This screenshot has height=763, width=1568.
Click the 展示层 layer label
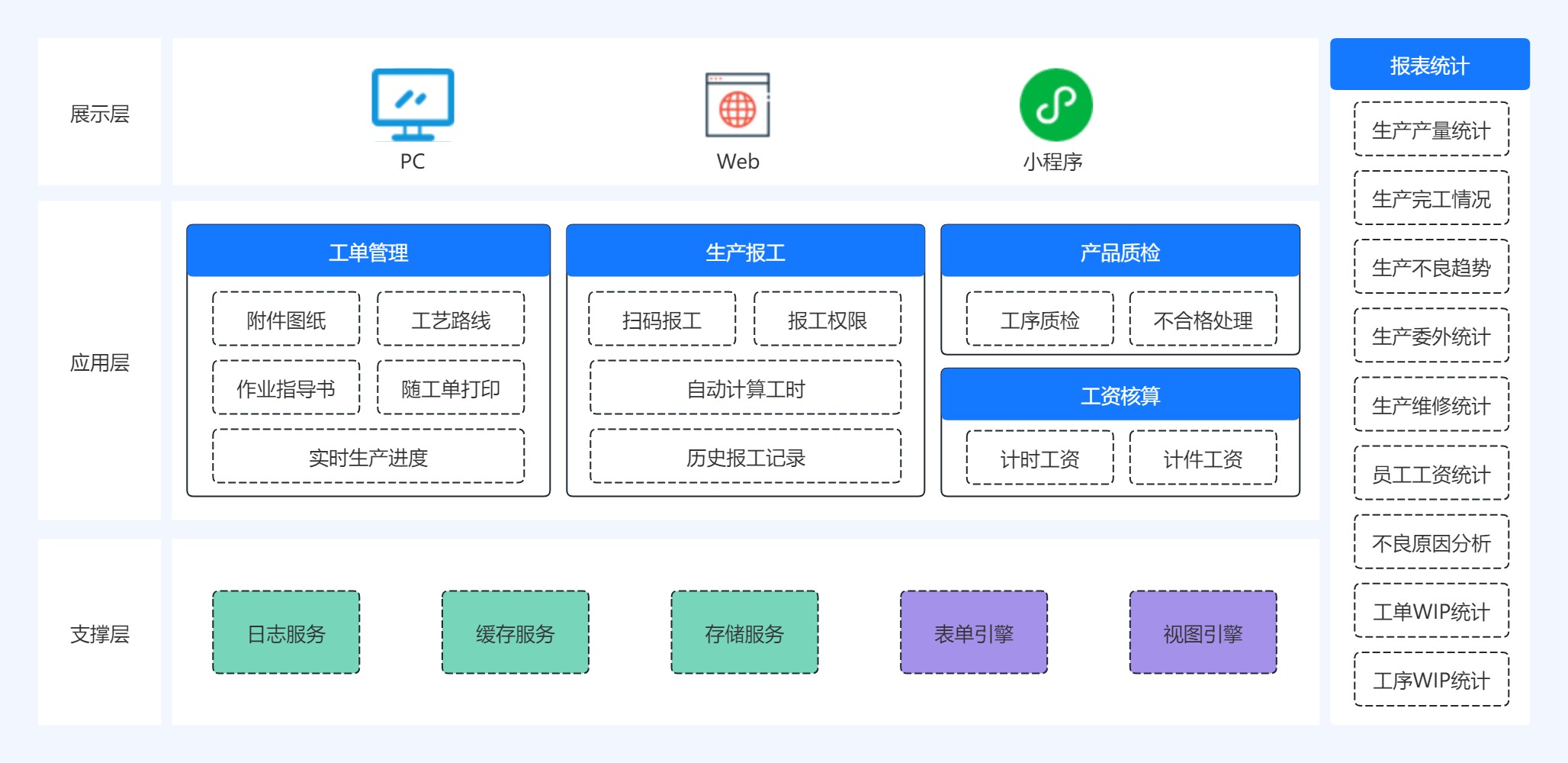(100, 113)
